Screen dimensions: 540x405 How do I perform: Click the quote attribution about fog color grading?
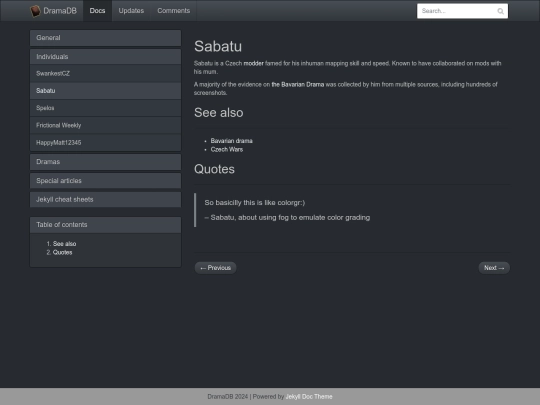[x=287, y=218]
